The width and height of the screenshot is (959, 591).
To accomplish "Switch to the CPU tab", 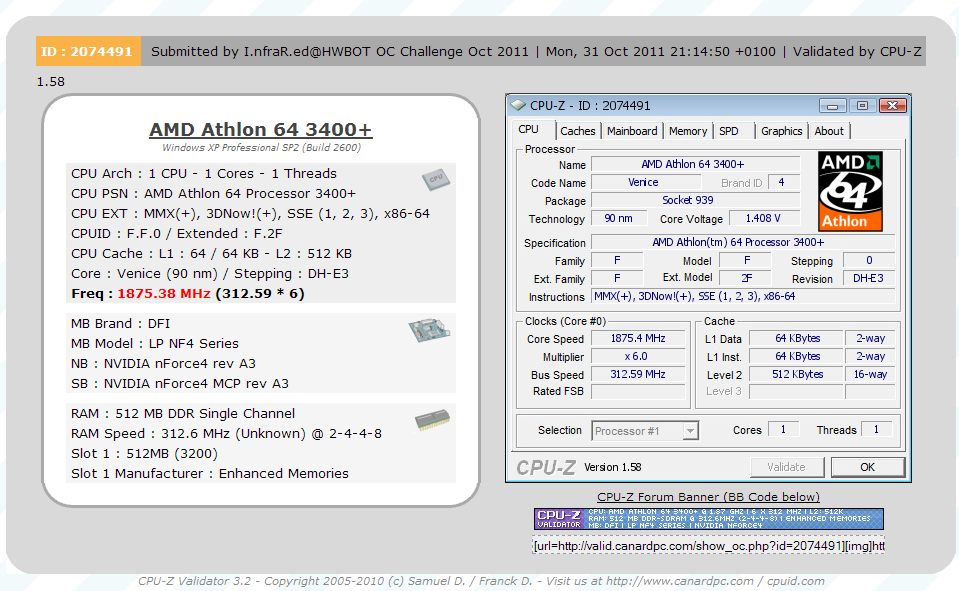I will [528, 130].
